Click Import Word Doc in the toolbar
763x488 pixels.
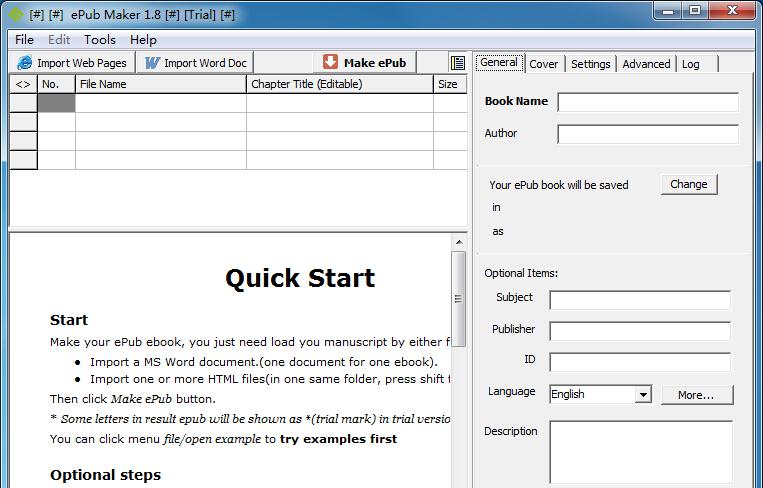[x=196, y=63]
